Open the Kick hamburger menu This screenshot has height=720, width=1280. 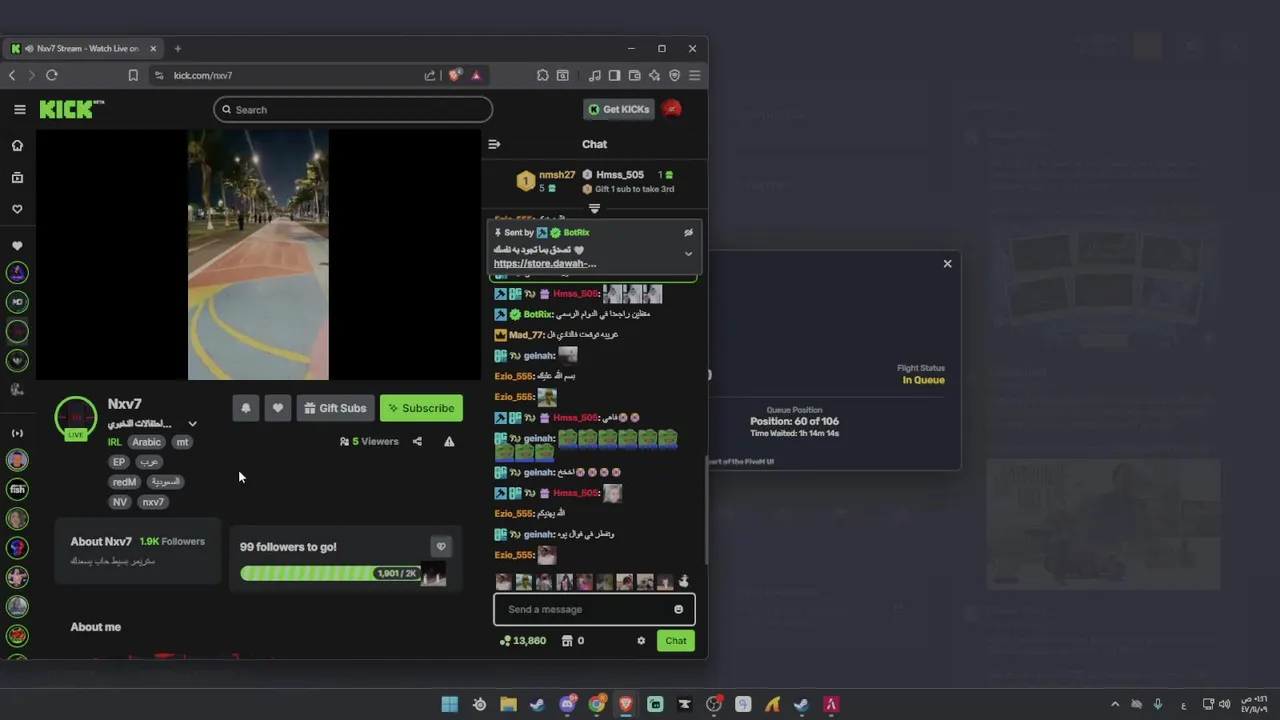point(19,110)
